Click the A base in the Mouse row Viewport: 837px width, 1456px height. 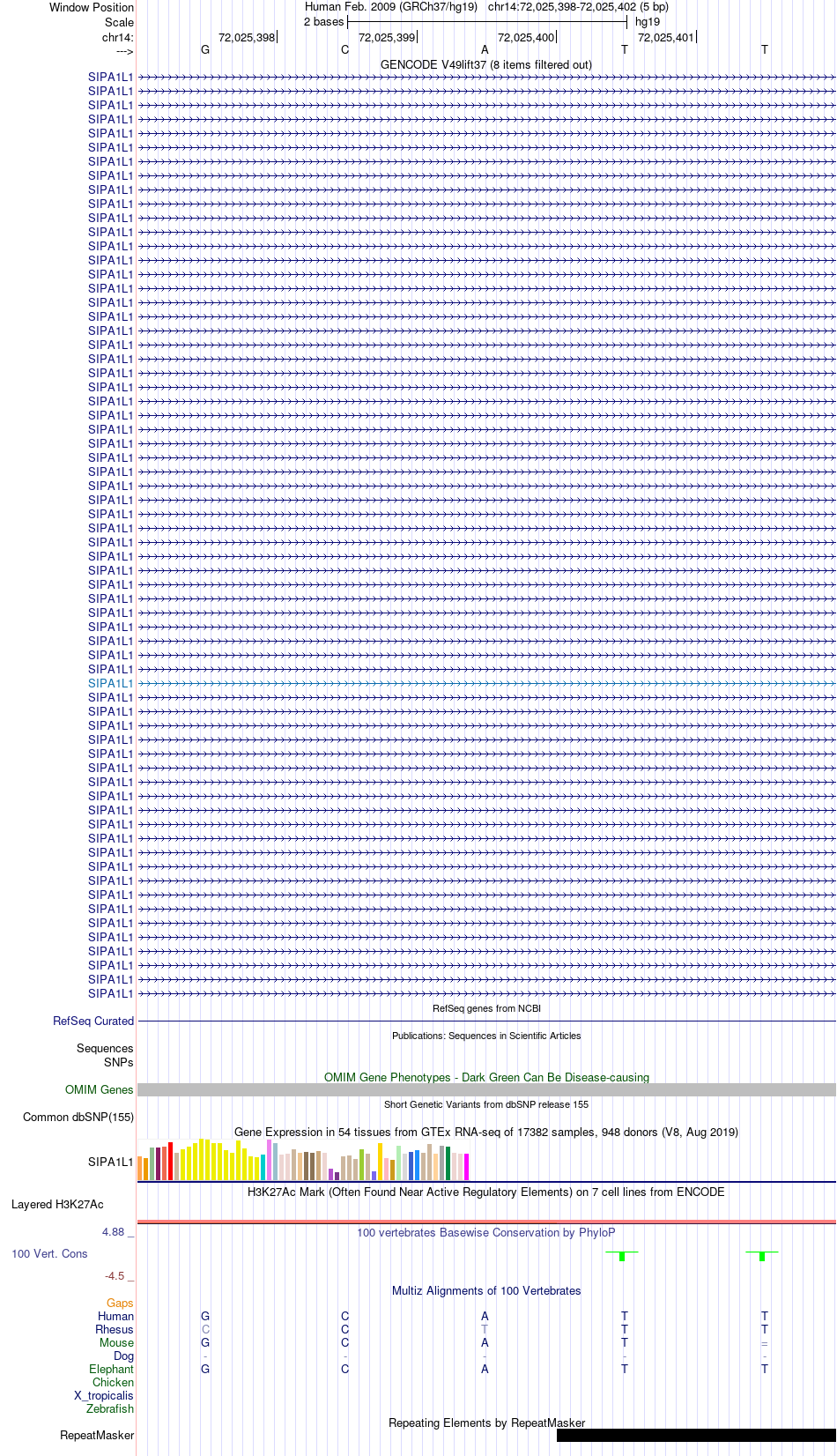tap(485, 1342)
